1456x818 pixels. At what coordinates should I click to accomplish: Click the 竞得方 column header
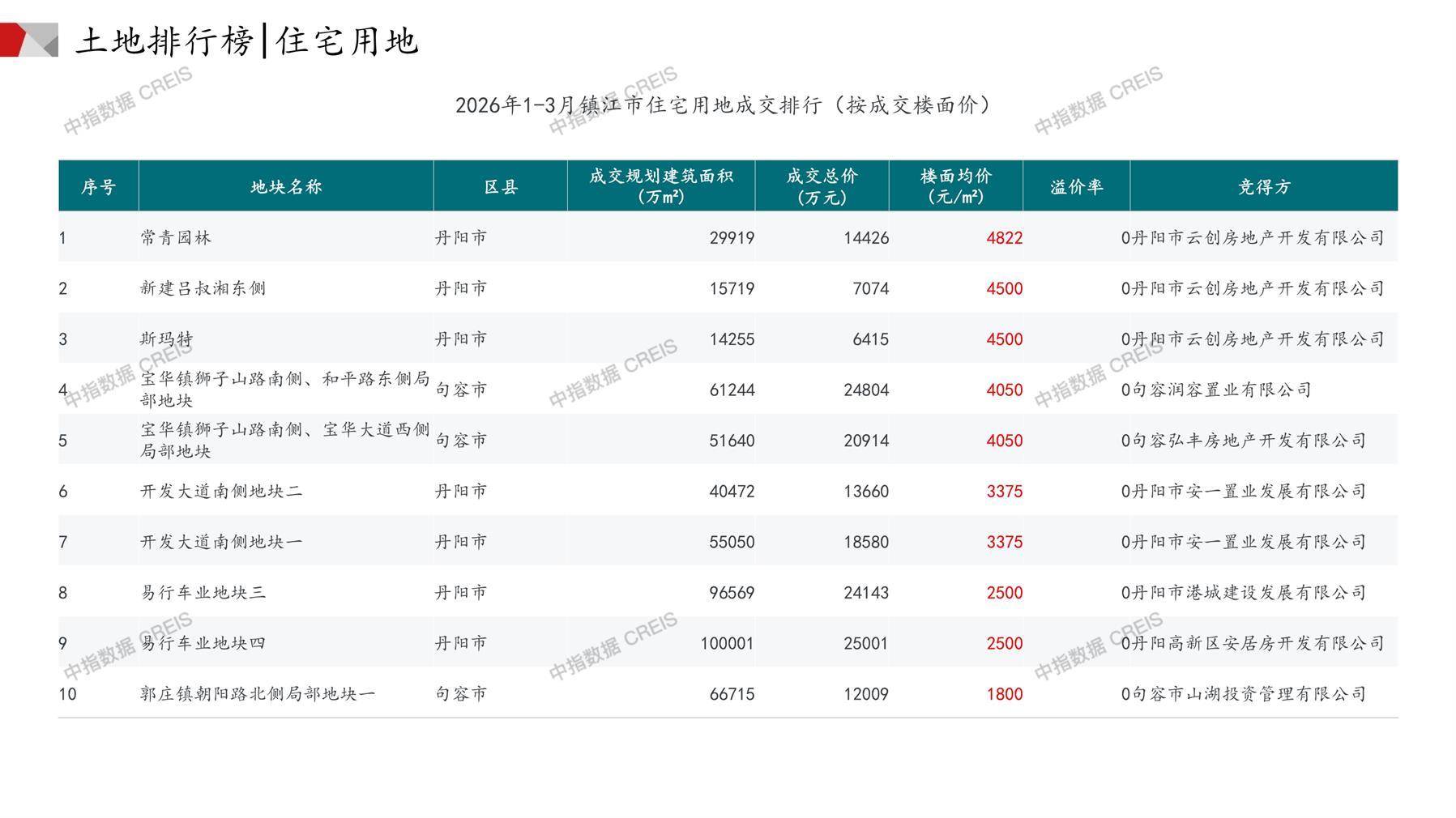click(x=1263, y=187)
